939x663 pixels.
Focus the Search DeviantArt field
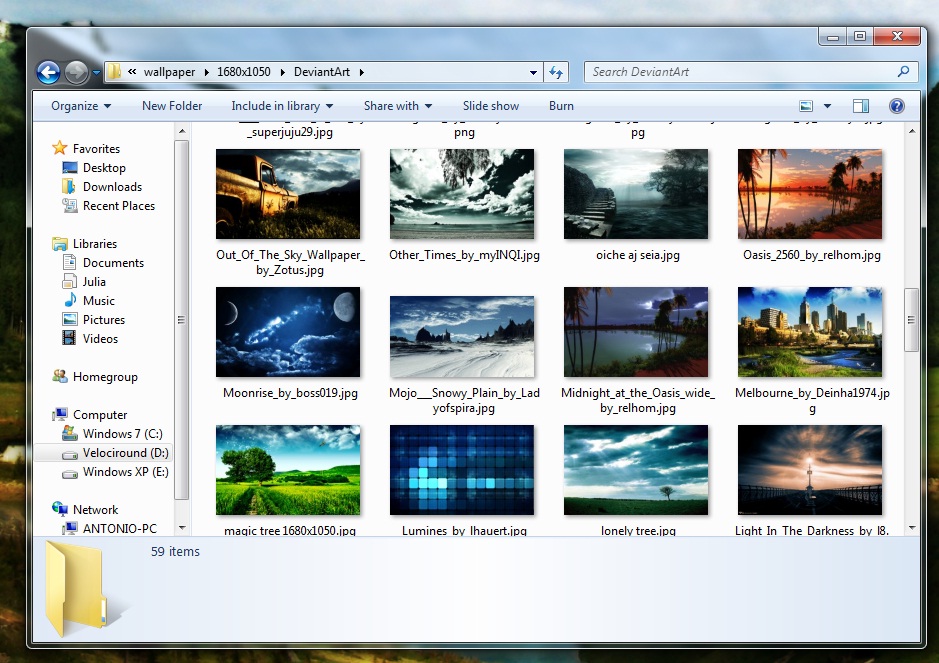pyautogui.click(x=752, y=72)
